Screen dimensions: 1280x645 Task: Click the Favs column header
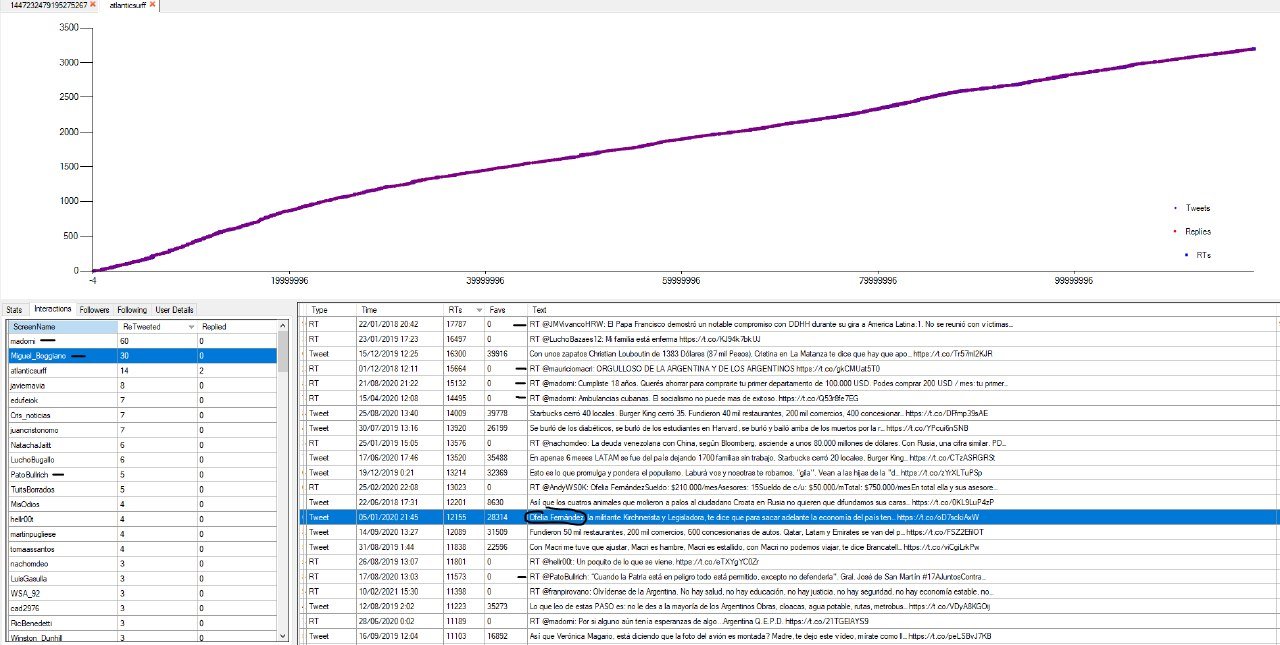coord(507,310)
